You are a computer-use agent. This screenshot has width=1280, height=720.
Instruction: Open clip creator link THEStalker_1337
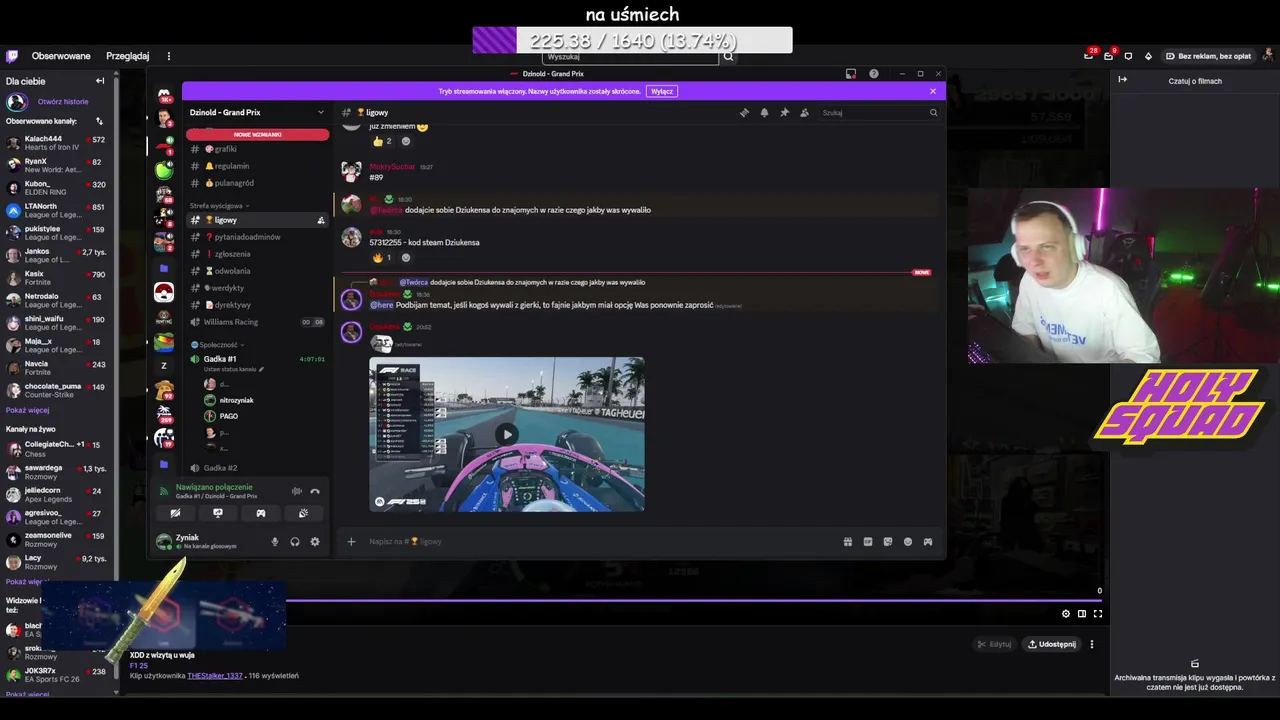click(215, 676)
